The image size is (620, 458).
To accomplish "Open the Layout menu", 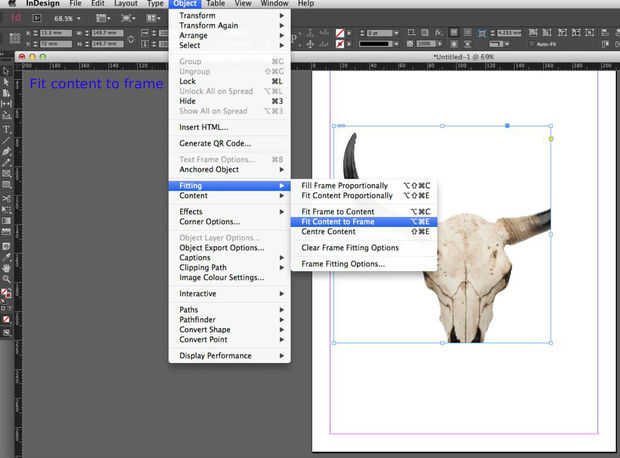I will click(x=125, y=4).
